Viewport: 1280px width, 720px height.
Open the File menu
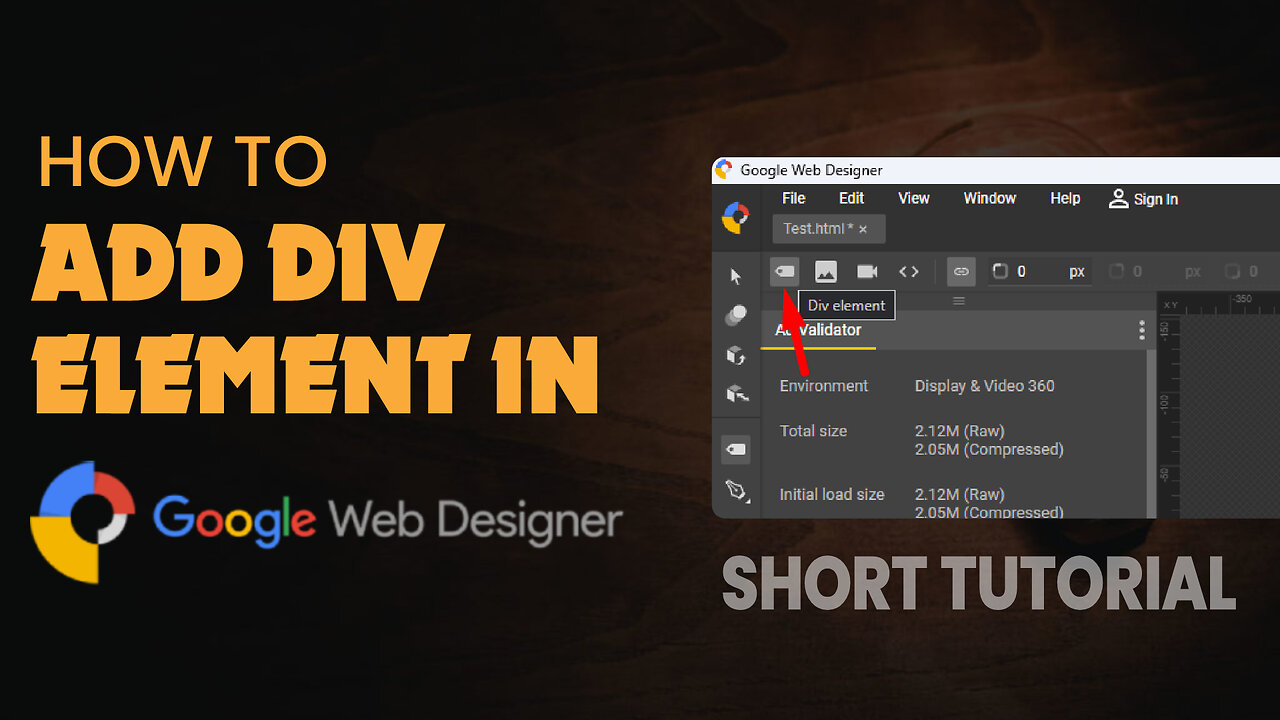(794, 198)
